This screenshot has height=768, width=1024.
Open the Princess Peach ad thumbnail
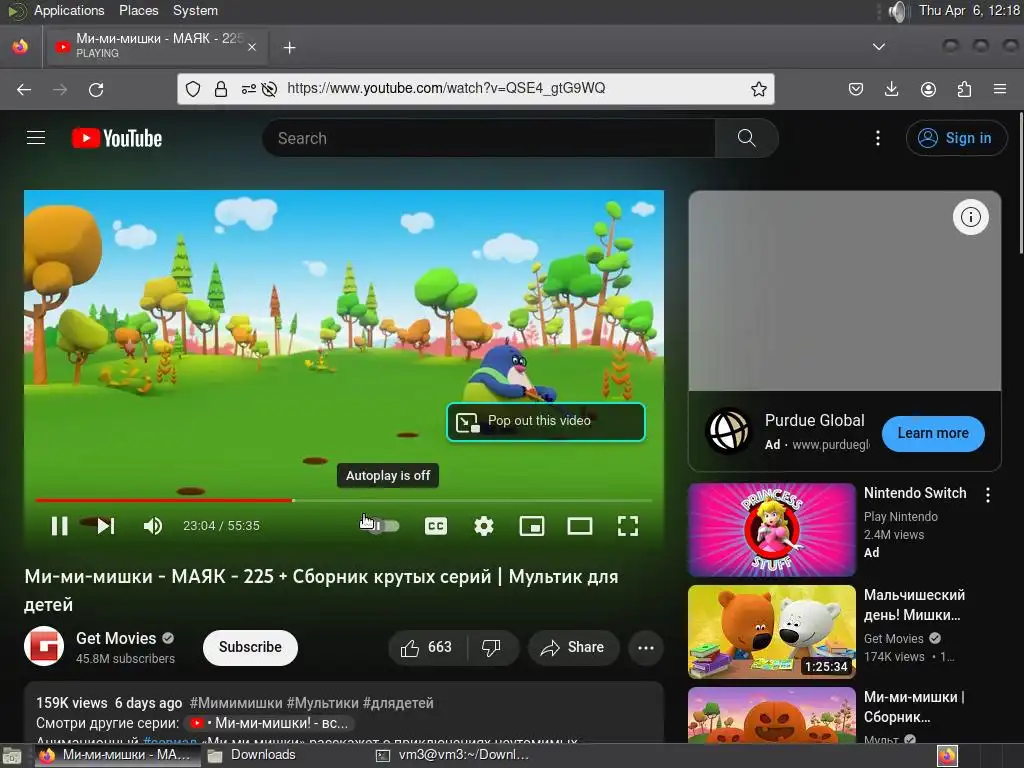pos(771,530)
